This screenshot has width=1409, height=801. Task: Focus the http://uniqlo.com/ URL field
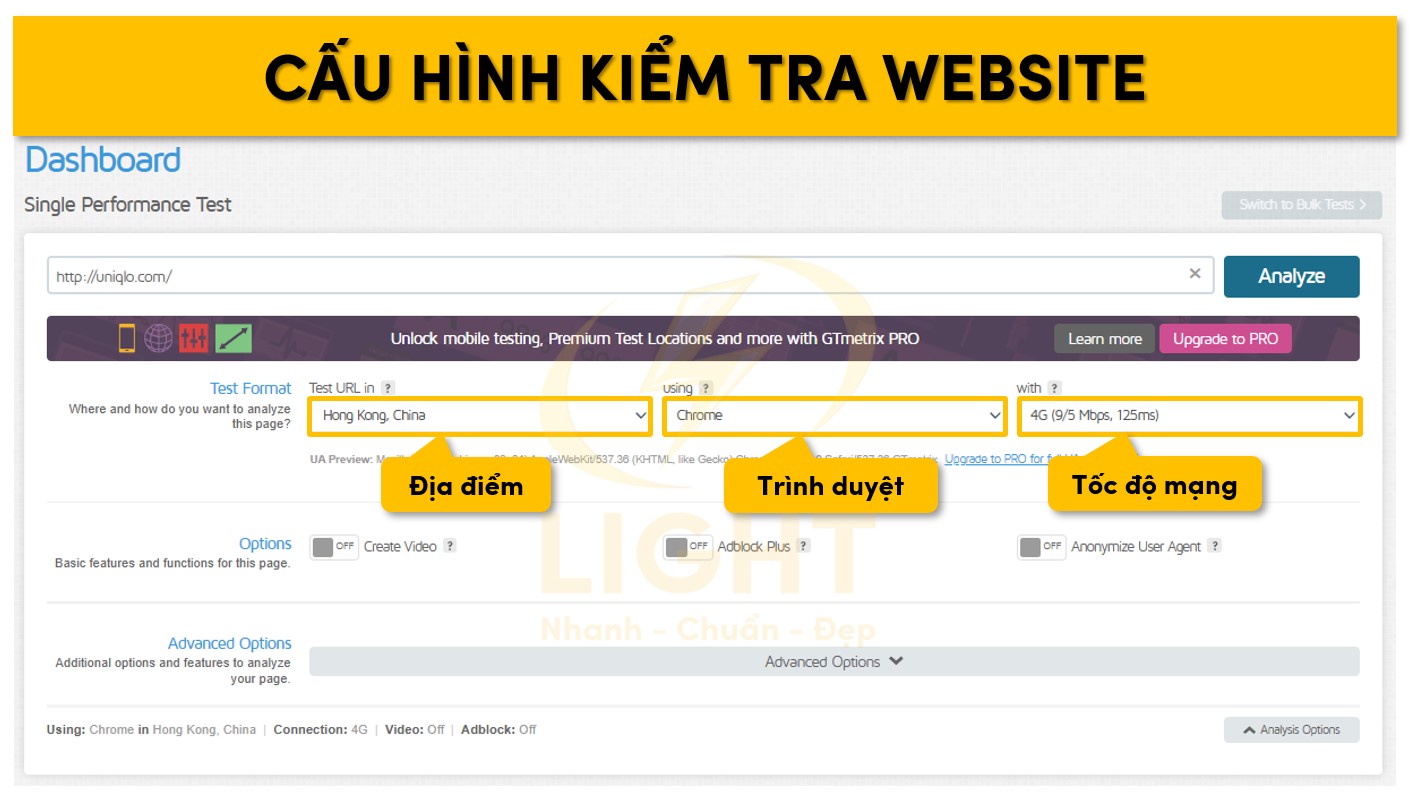[x=630, y=276]
